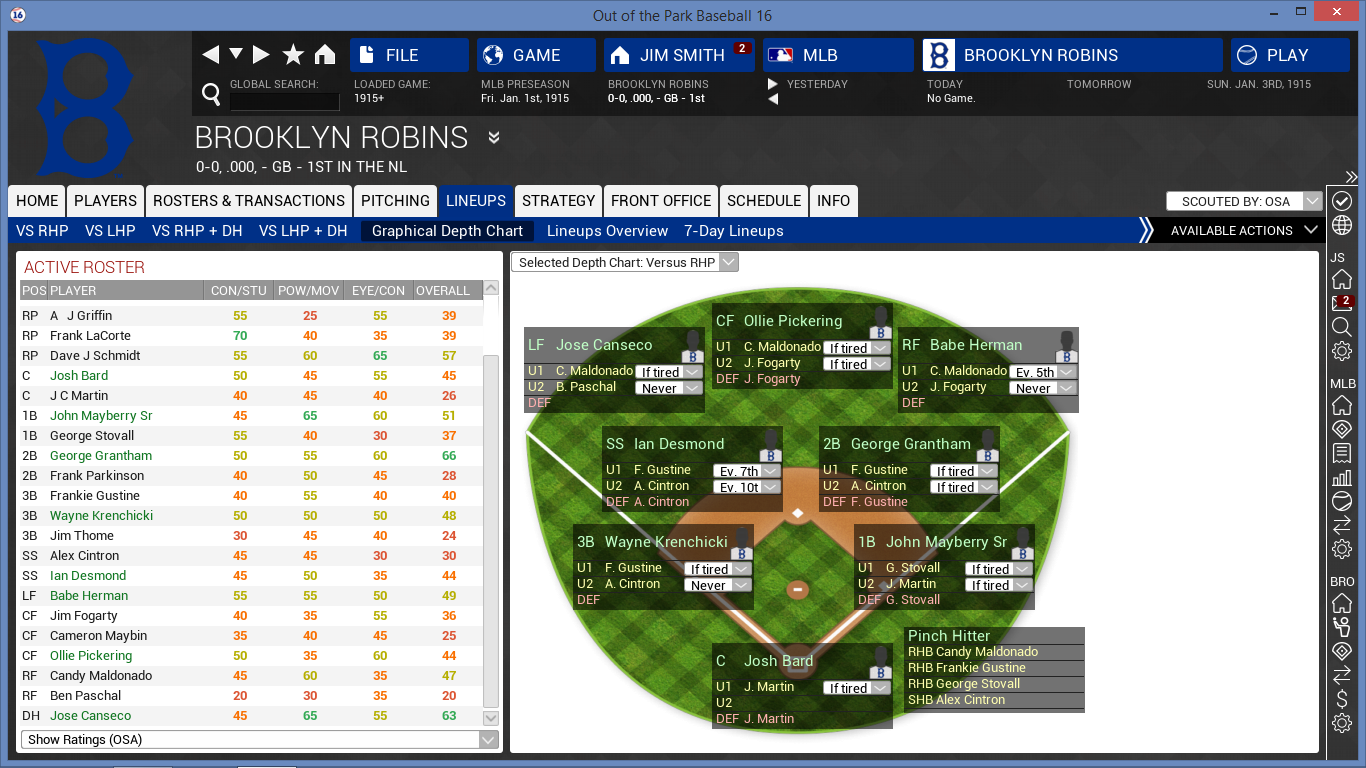Go back with the left arrow

coord(211,55)
